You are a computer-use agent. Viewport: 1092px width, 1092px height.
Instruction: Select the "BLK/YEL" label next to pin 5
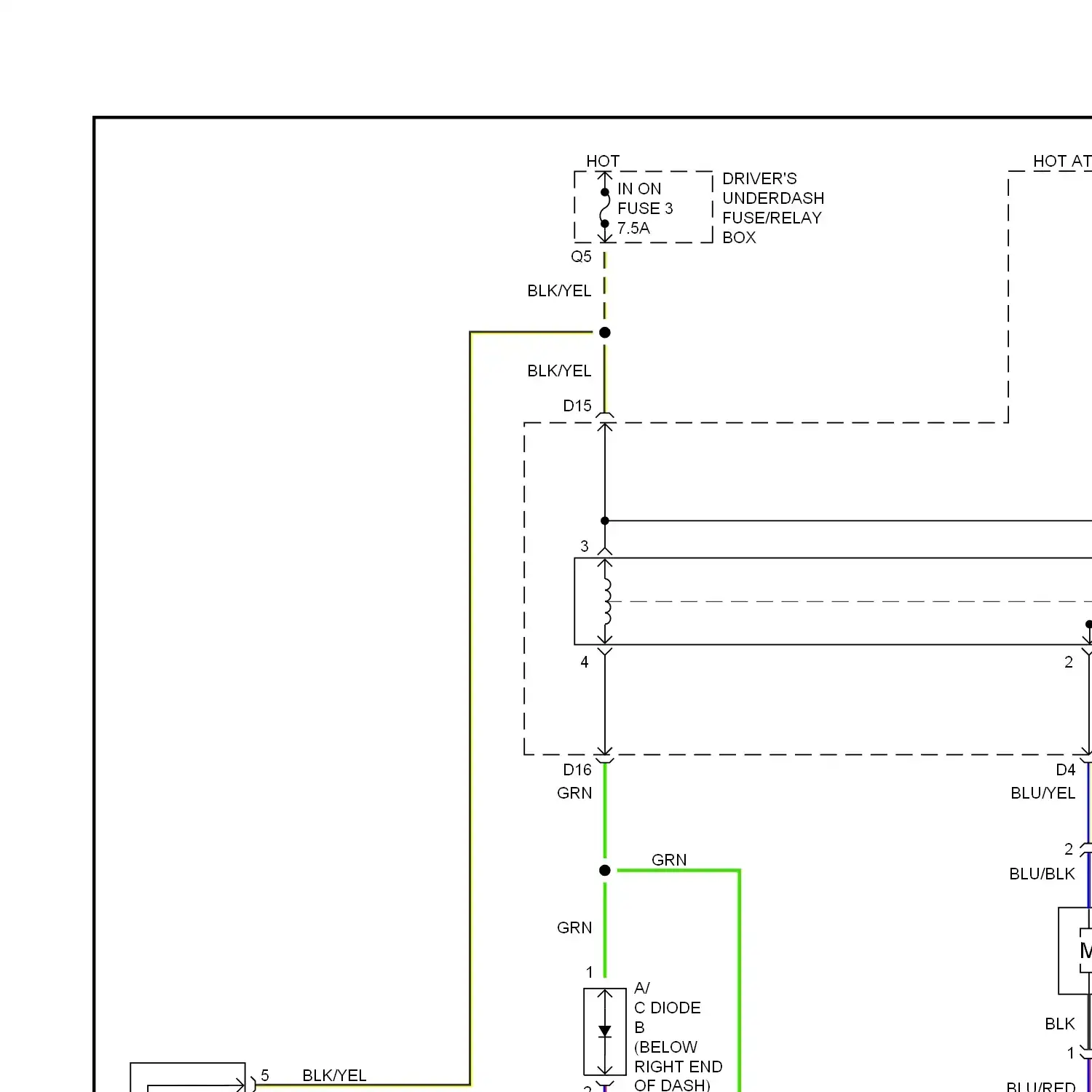(x=334, y=1075)
